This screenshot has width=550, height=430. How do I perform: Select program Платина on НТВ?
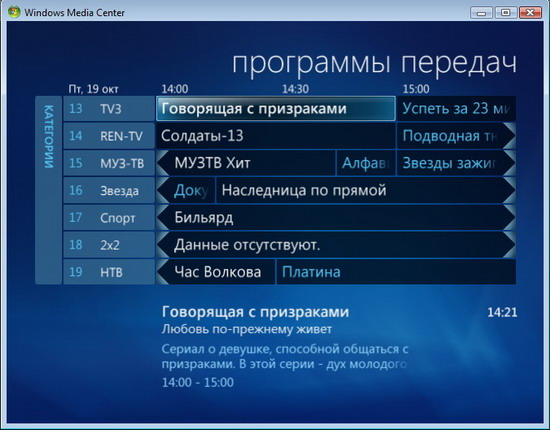[x=396, y=272]
